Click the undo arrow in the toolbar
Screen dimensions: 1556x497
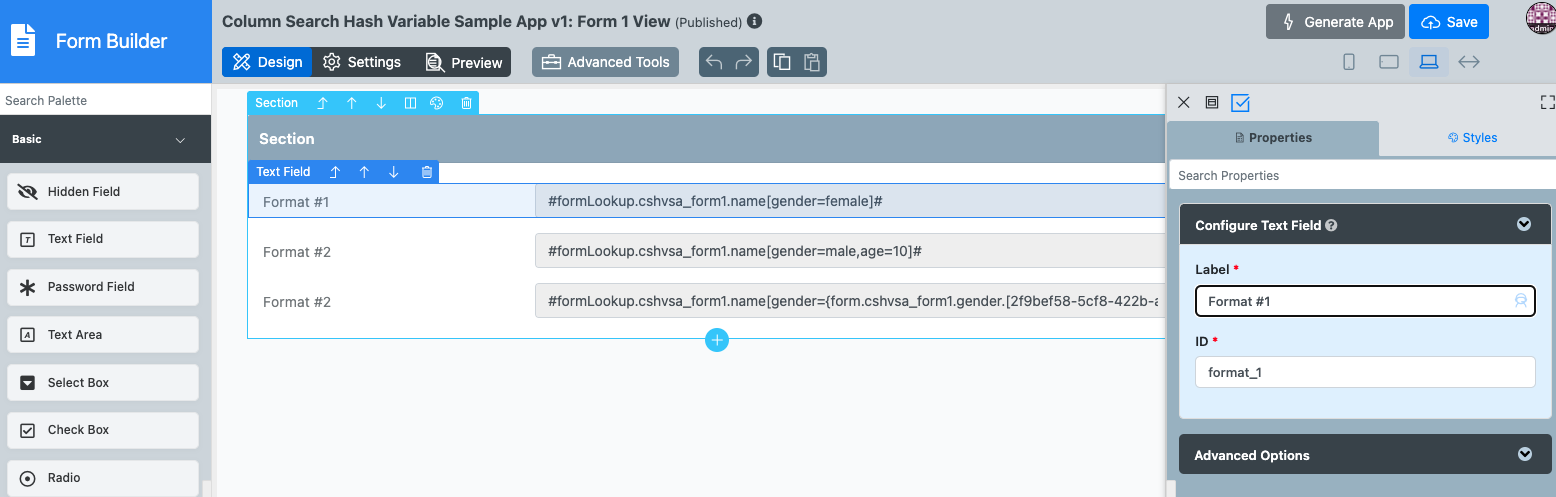click(x=714, y=62)
